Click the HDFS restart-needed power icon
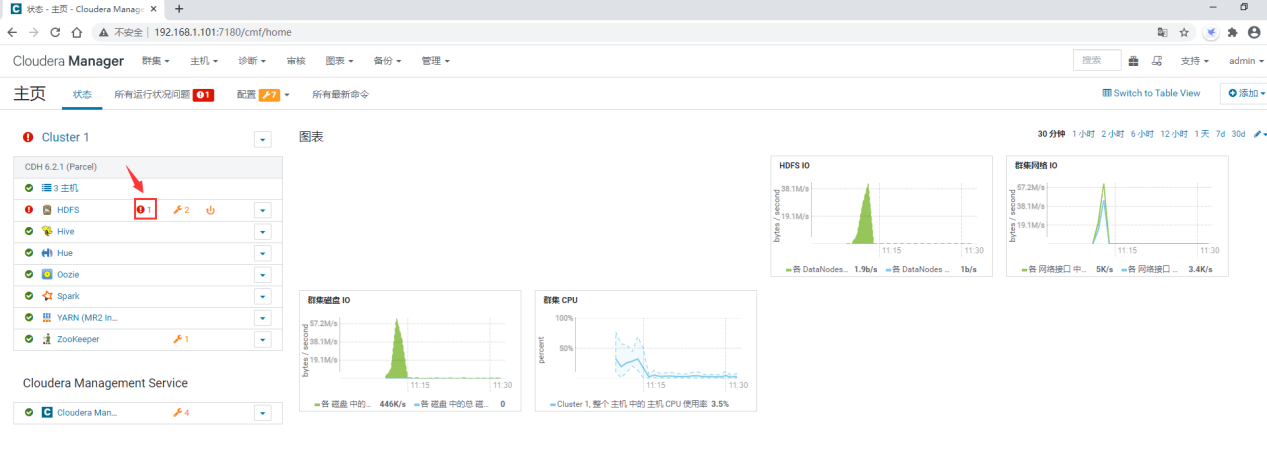Screen dimensions: 1267x456 210,210
